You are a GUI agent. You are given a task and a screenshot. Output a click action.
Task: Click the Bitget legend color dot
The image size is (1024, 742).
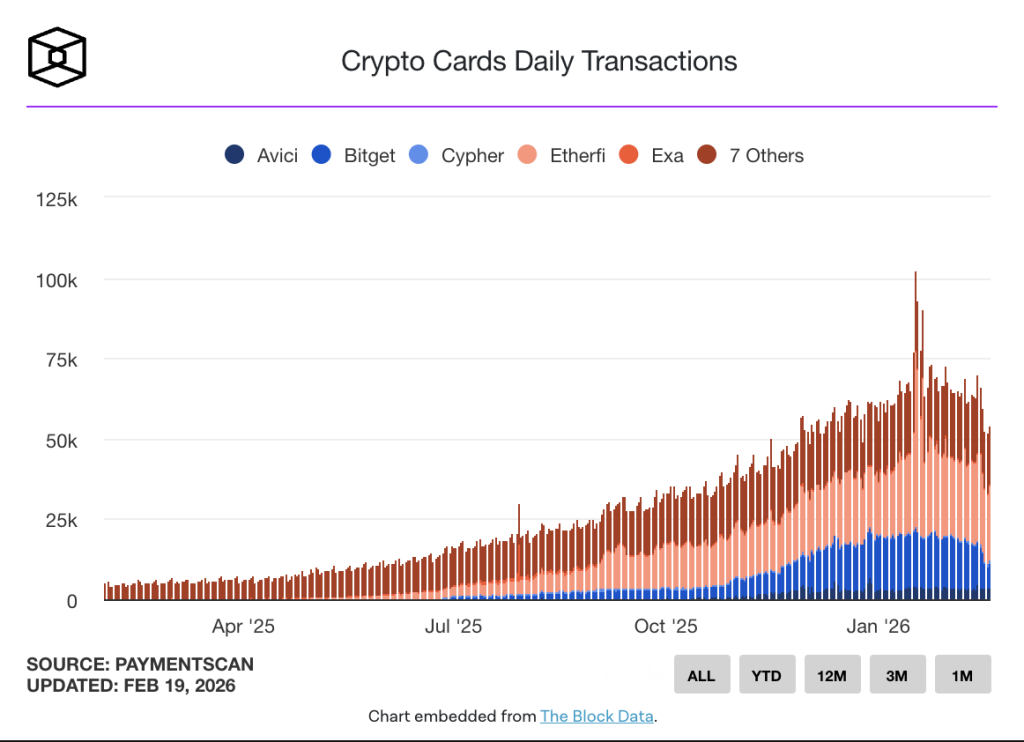(322, 155)
